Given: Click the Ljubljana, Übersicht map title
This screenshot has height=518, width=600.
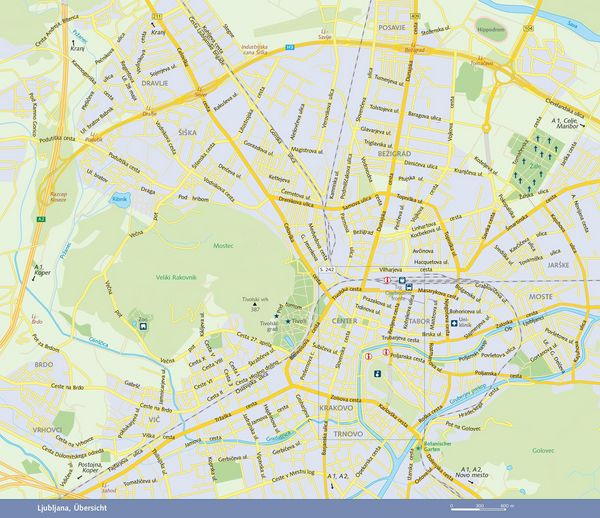Looking at the screenshot, I should 72,508.
